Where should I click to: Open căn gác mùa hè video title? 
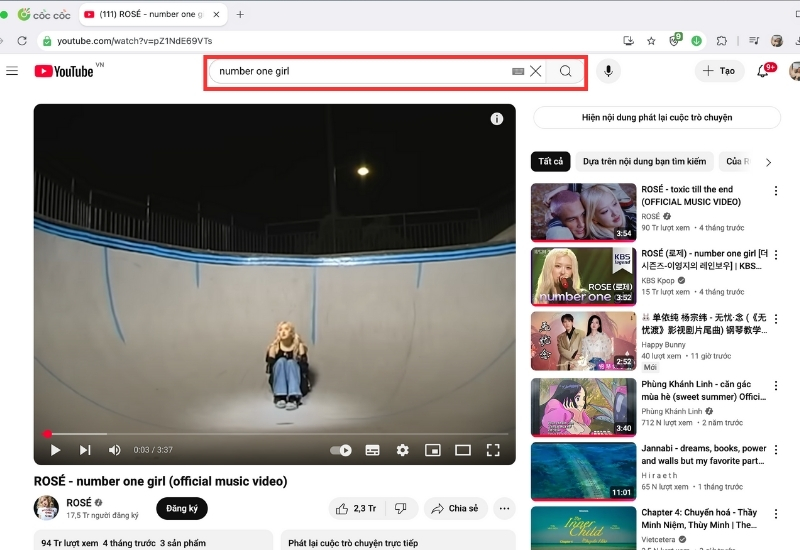click(704, 390)
